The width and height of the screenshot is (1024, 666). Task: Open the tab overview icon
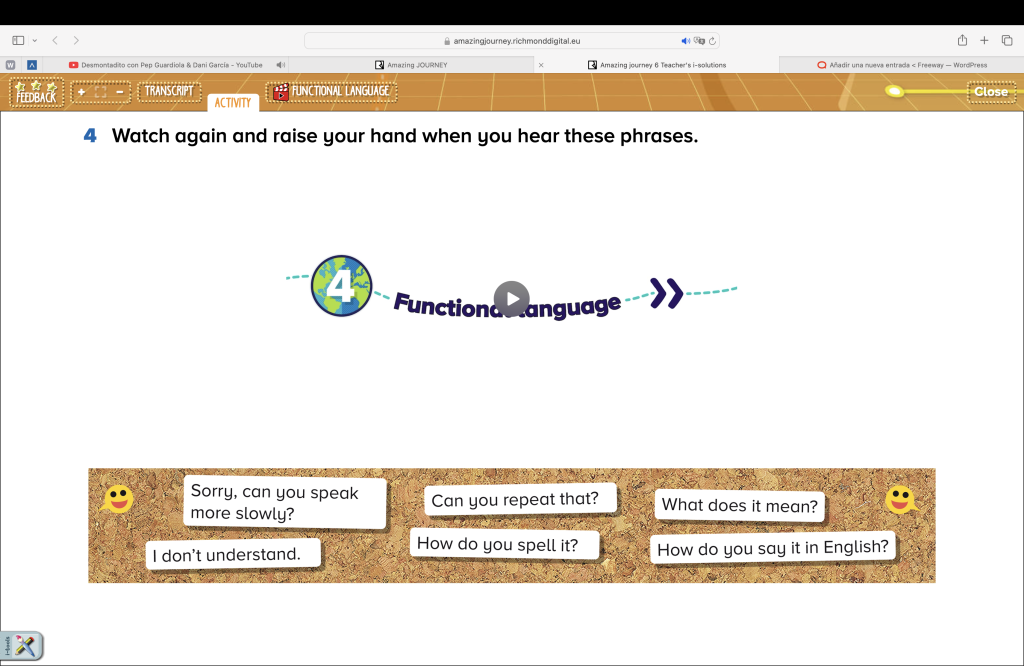(x=1006, y=40)
